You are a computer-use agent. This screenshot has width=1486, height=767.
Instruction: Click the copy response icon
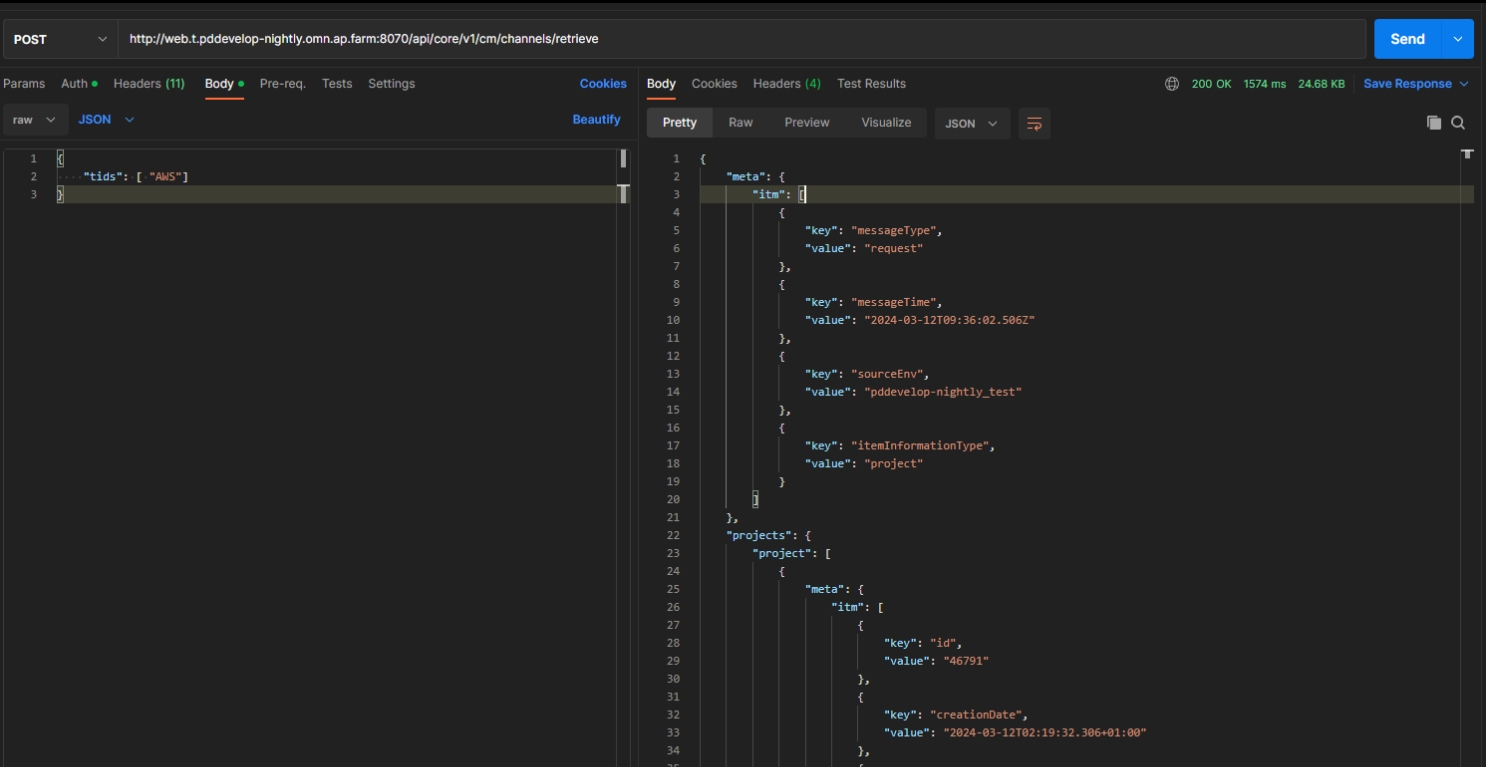[x=1433, y=123]
